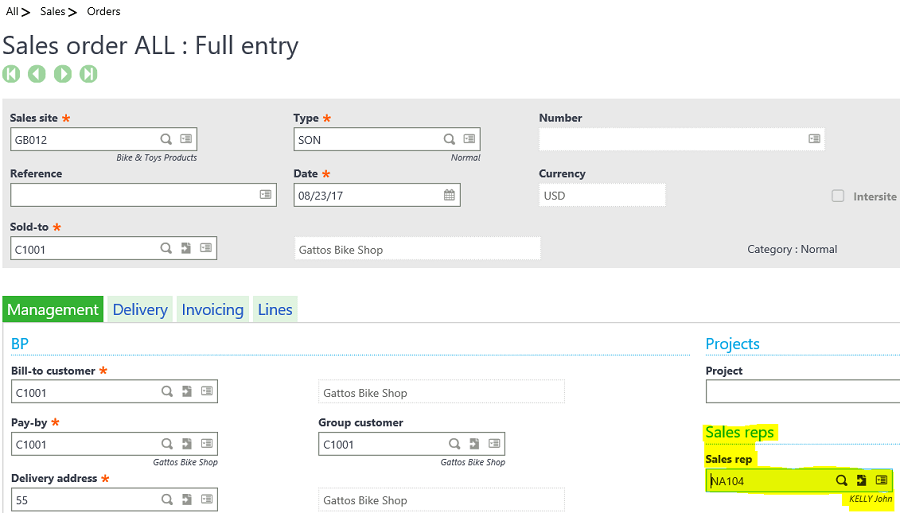Go to the first record navigation icon
The height and width of the screenshot is (513, 900).
coord(11,74)
